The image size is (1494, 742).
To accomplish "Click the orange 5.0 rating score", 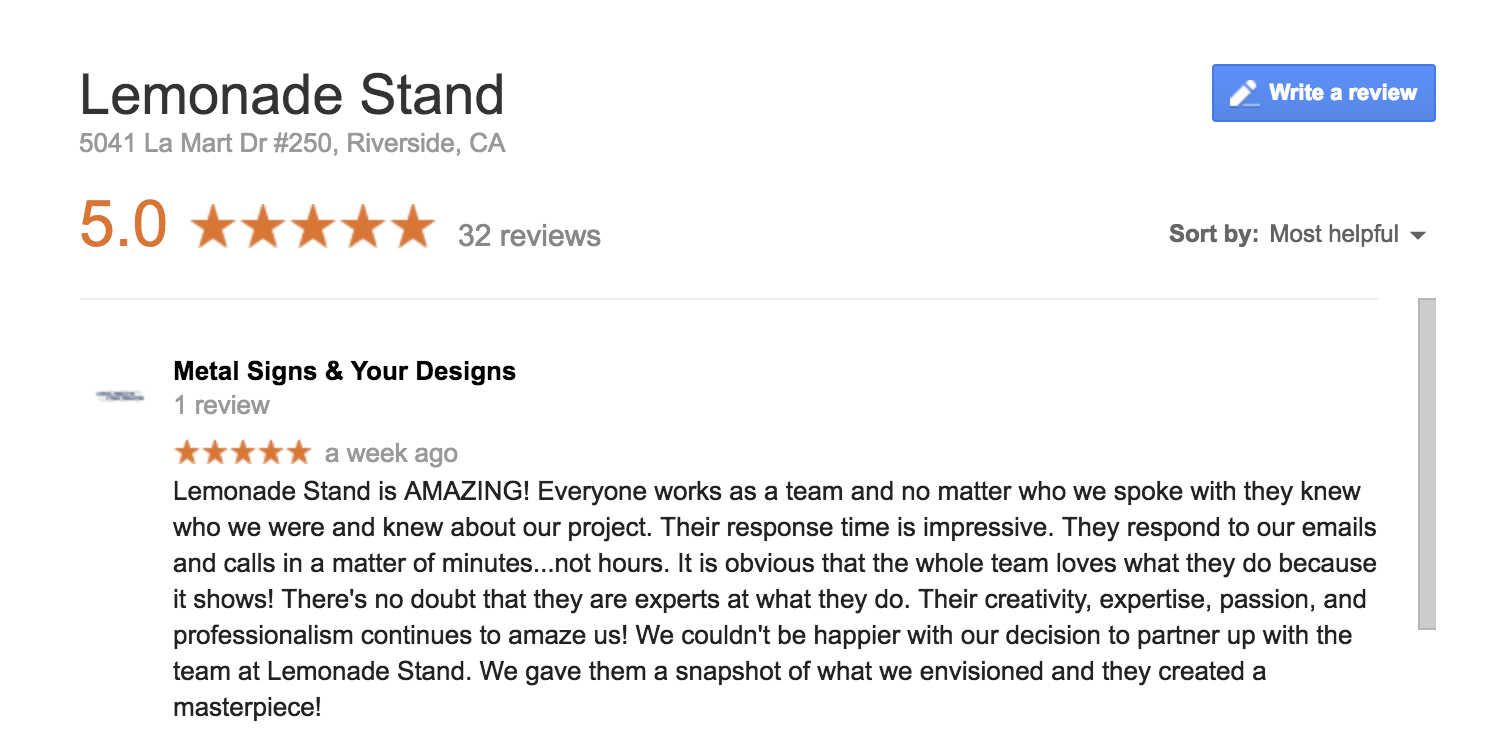I will click(123, 224).
